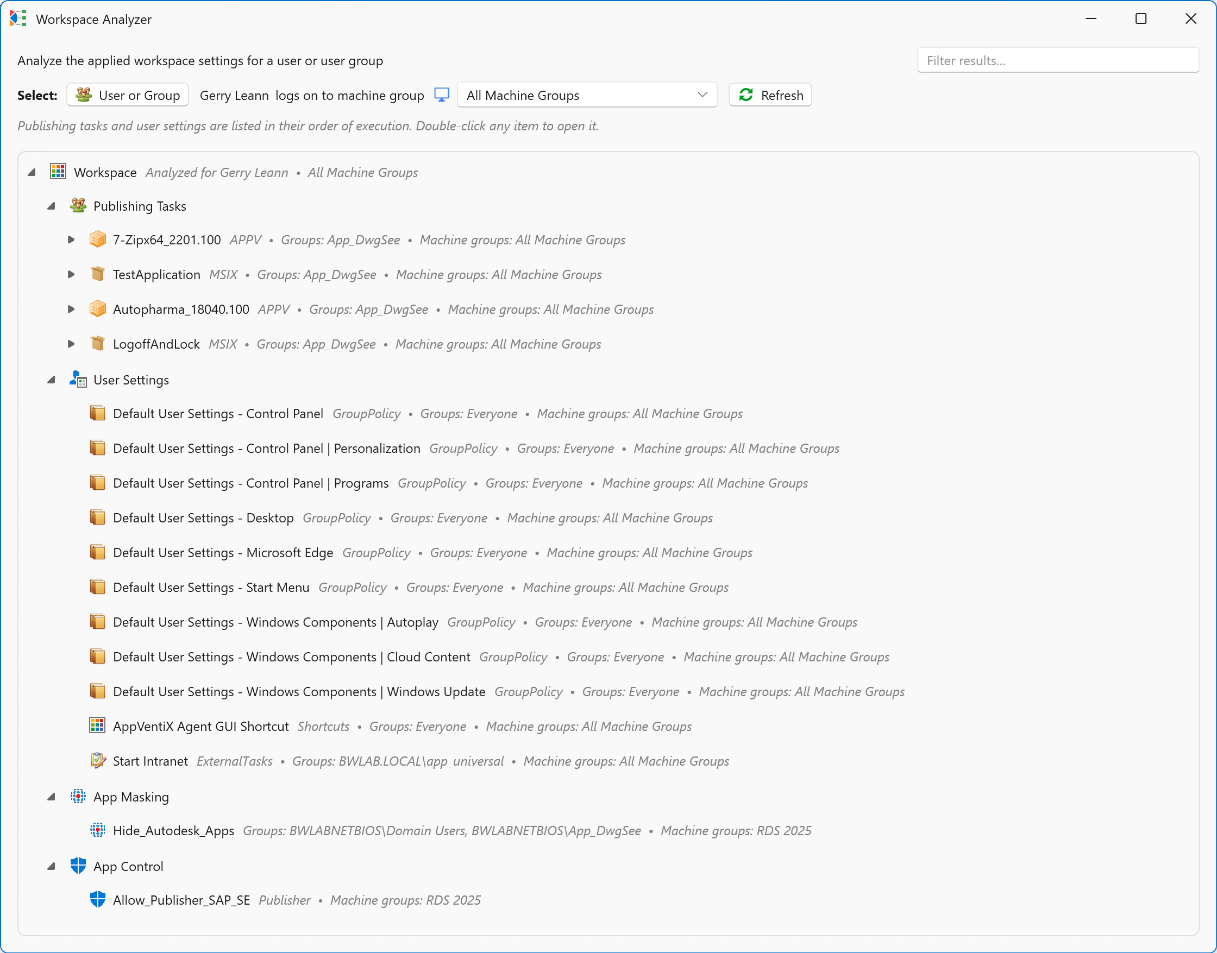The image size is (1217, 953).
Task: Collapse the App Masking node
Action: (x=51, y=797)
